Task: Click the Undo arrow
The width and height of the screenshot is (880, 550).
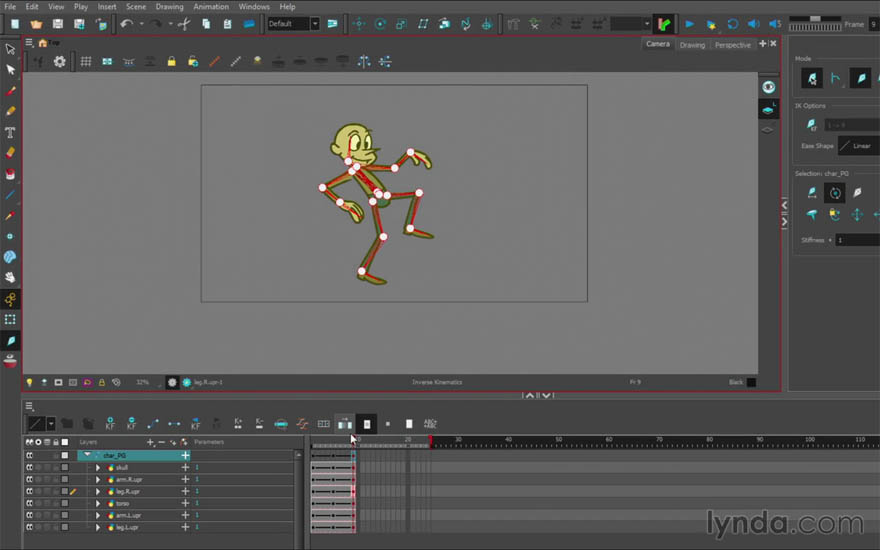Action: tap(126, 24)
